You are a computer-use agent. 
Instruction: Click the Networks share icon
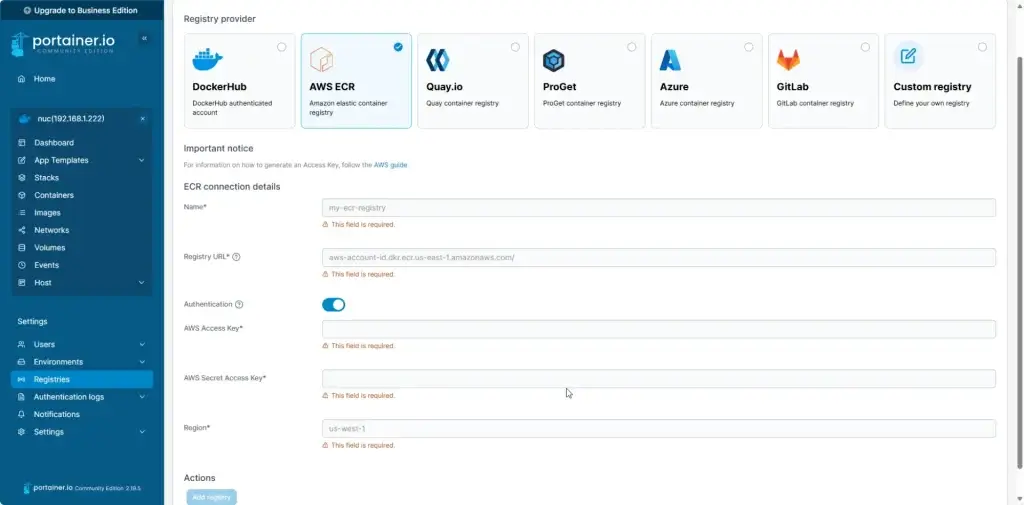tap(22, 230)
